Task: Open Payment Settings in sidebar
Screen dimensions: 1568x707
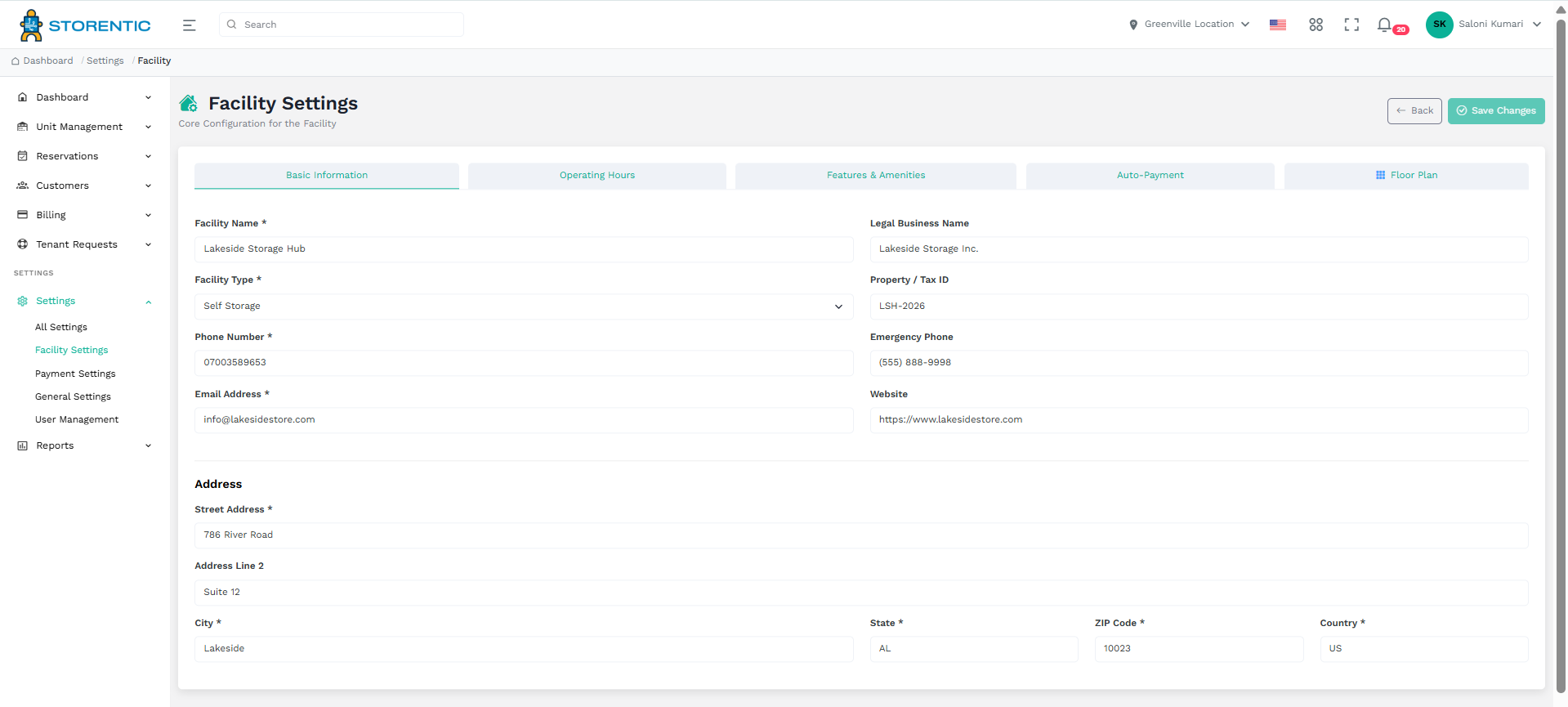Action: (75, 374)
